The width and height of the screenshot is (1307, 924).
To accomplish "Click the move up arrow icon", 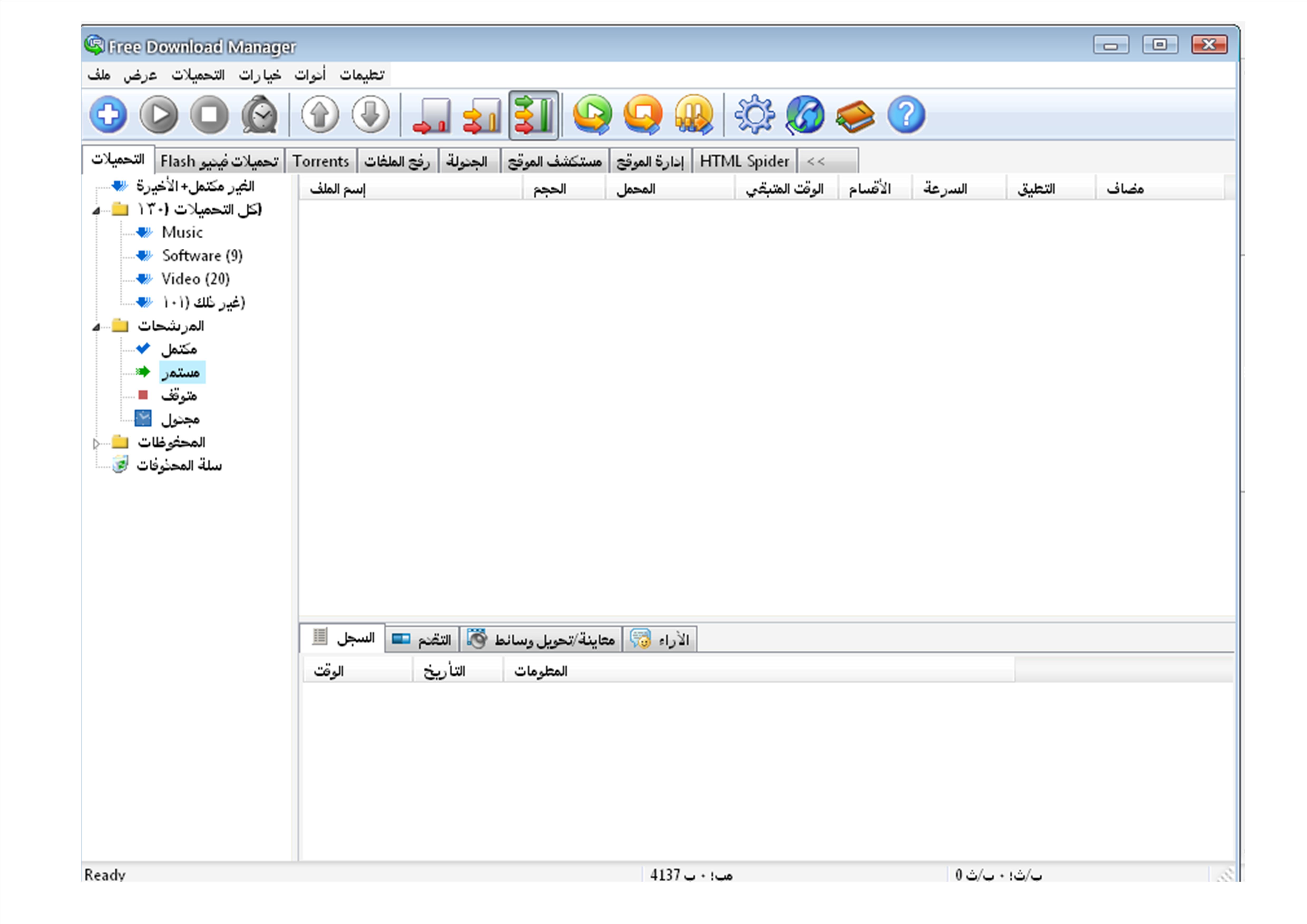I will click(320, 115).
